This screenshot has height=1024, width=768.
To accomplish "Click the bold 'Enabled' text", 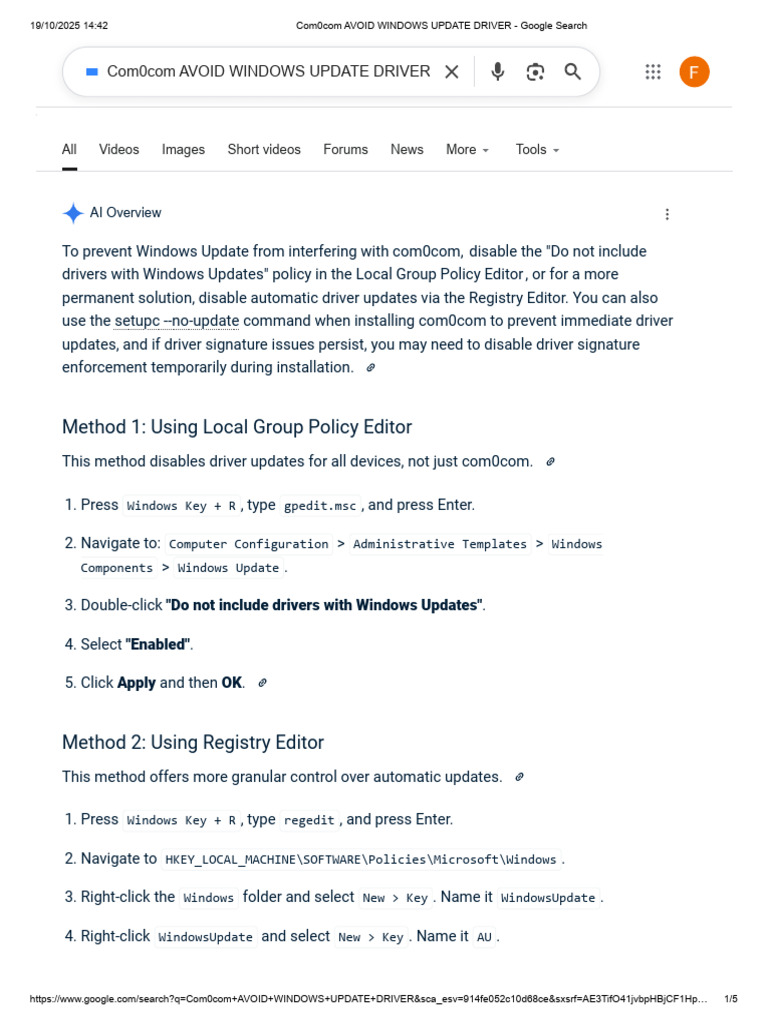I will (158, 645).
